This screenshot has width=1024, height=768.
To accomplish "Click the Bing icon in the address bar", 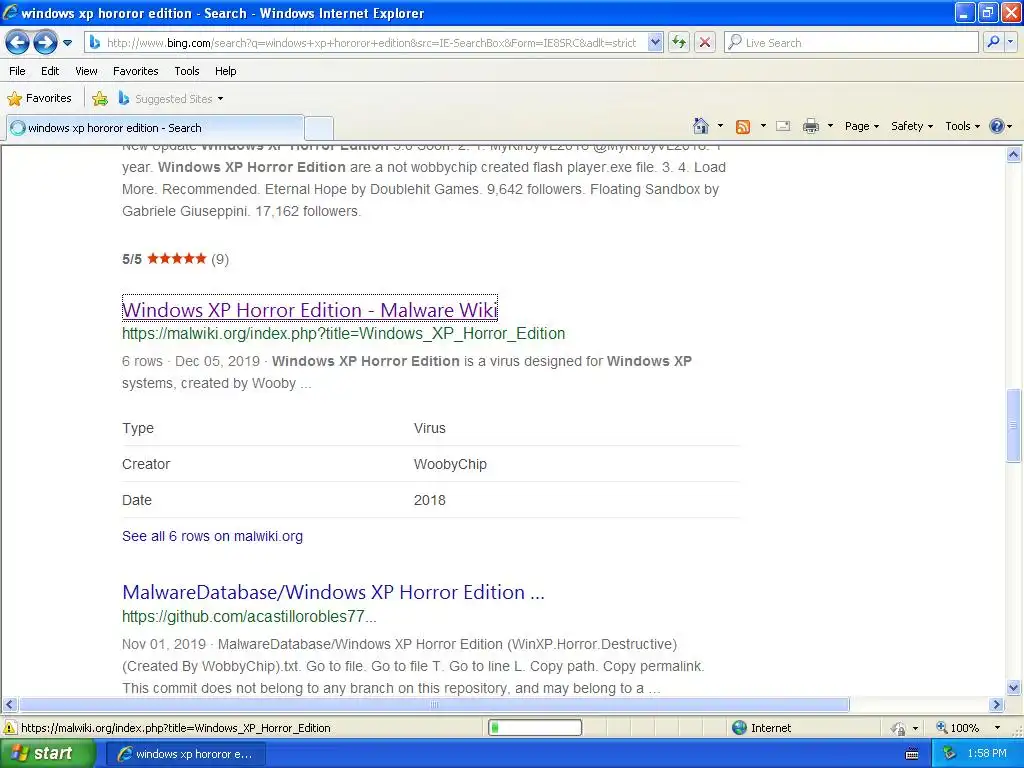I will pos(95,42).
